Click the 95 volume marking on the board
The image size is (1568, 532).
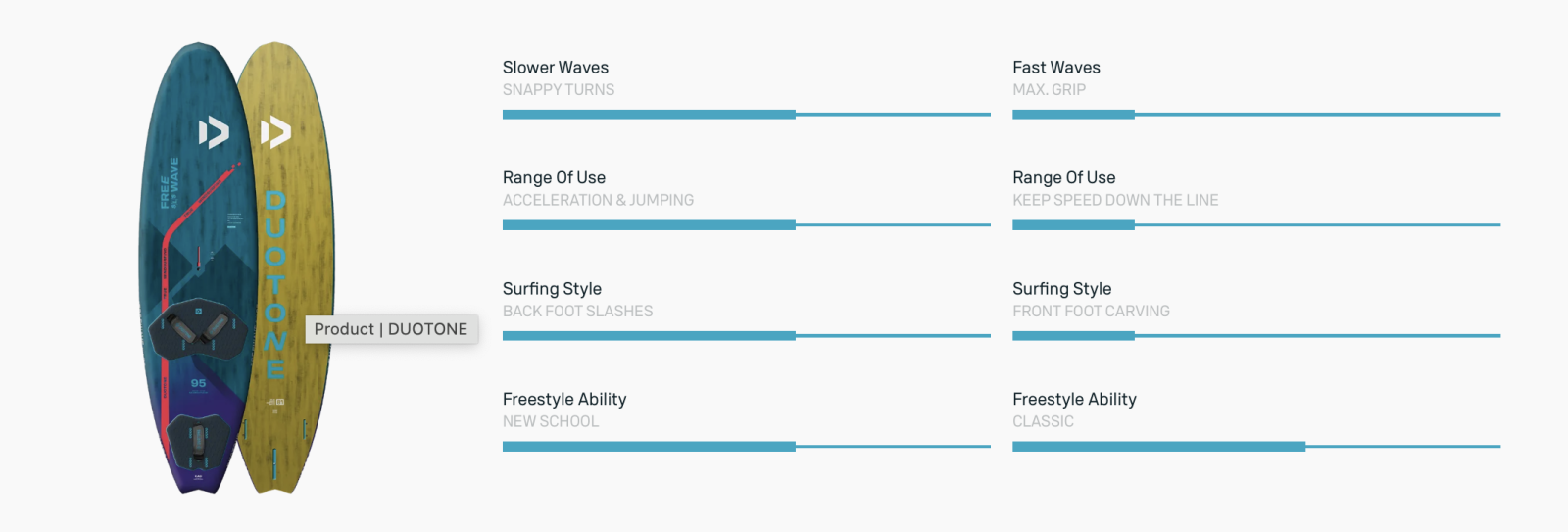point(198,383)
